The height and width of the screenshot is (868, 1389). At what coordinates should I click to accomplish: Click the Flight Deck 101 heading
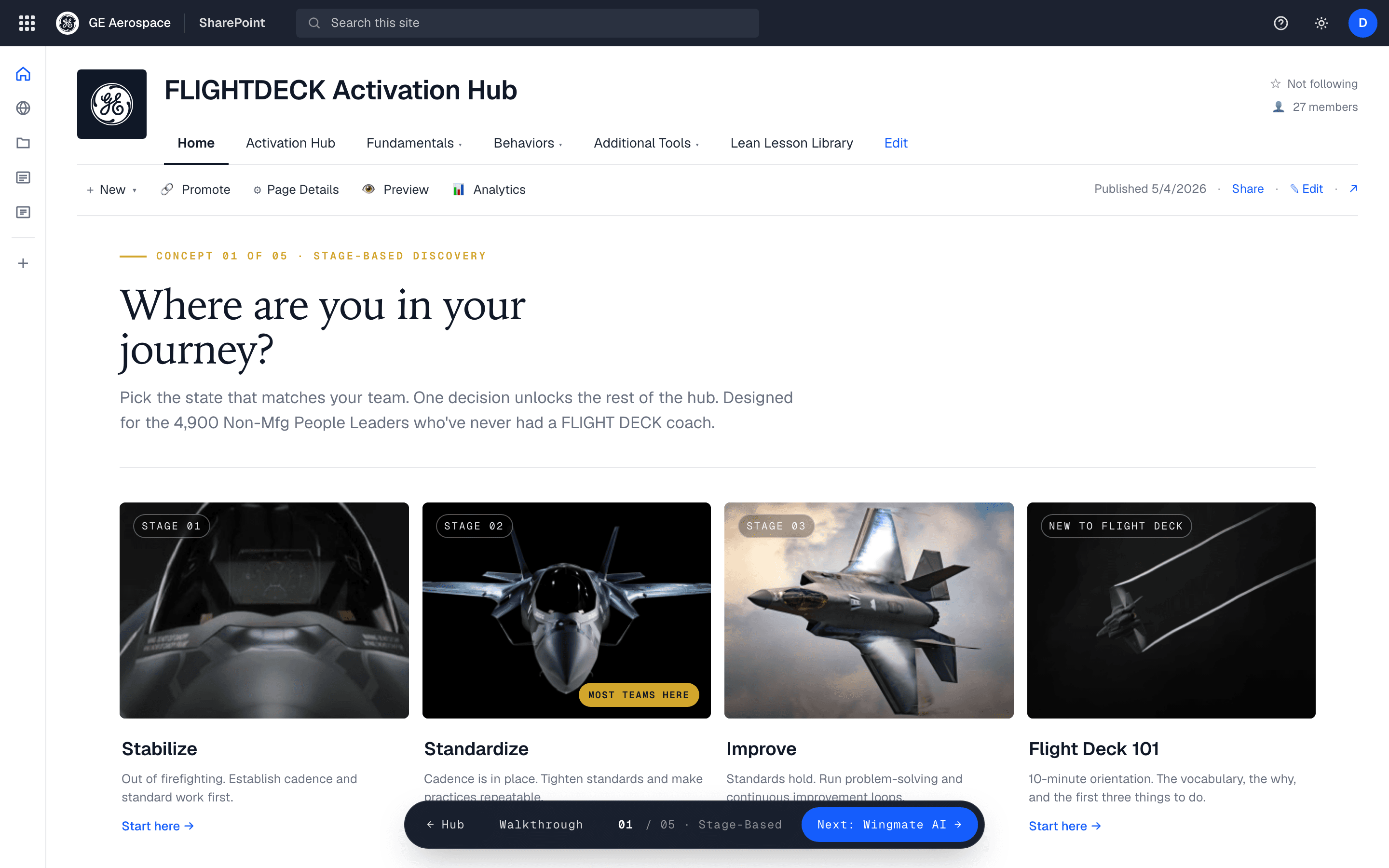coord(1093,748)
